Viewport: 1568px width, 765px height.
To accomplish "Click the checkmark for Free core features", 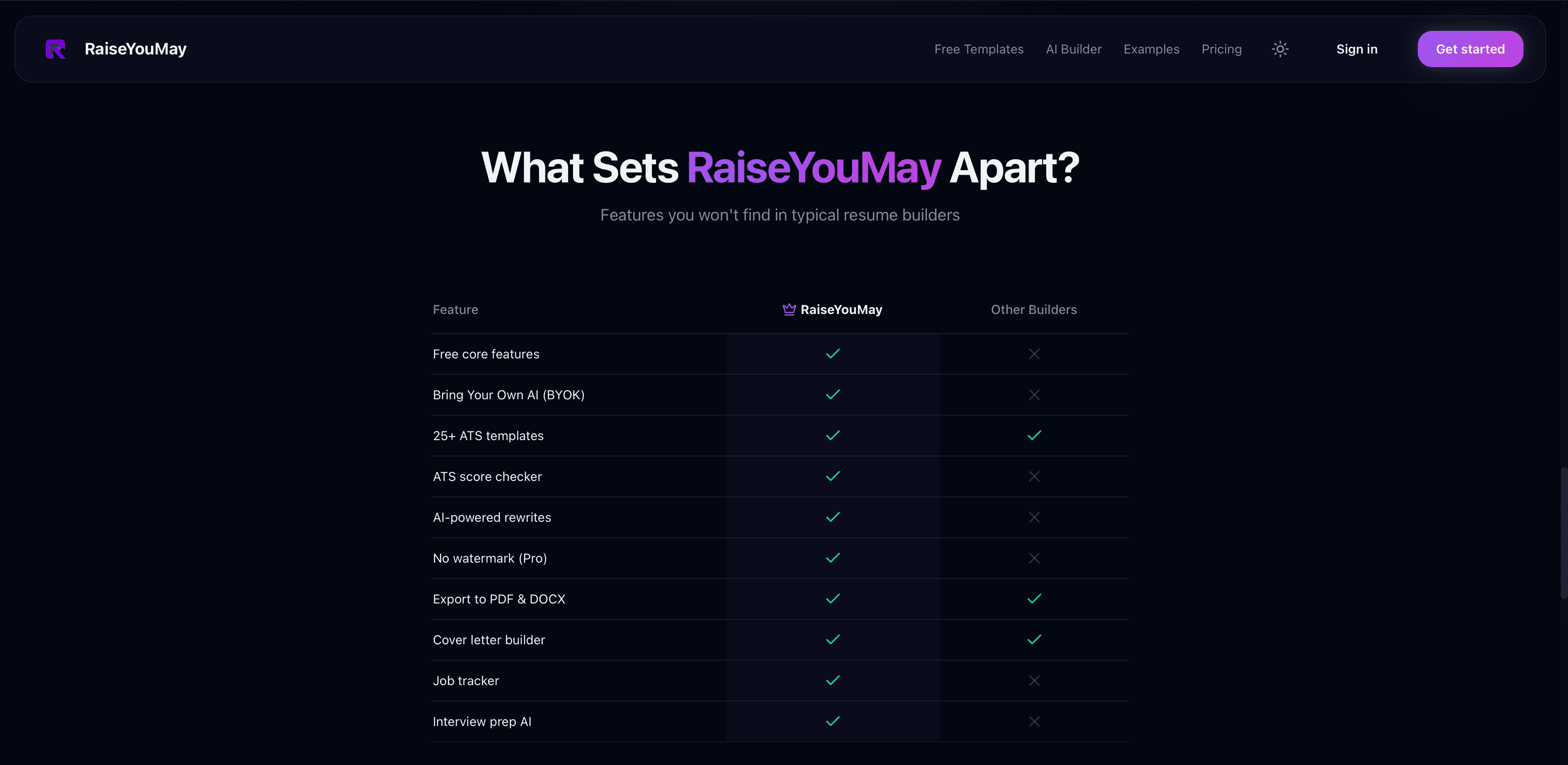I will click(833, 353).
